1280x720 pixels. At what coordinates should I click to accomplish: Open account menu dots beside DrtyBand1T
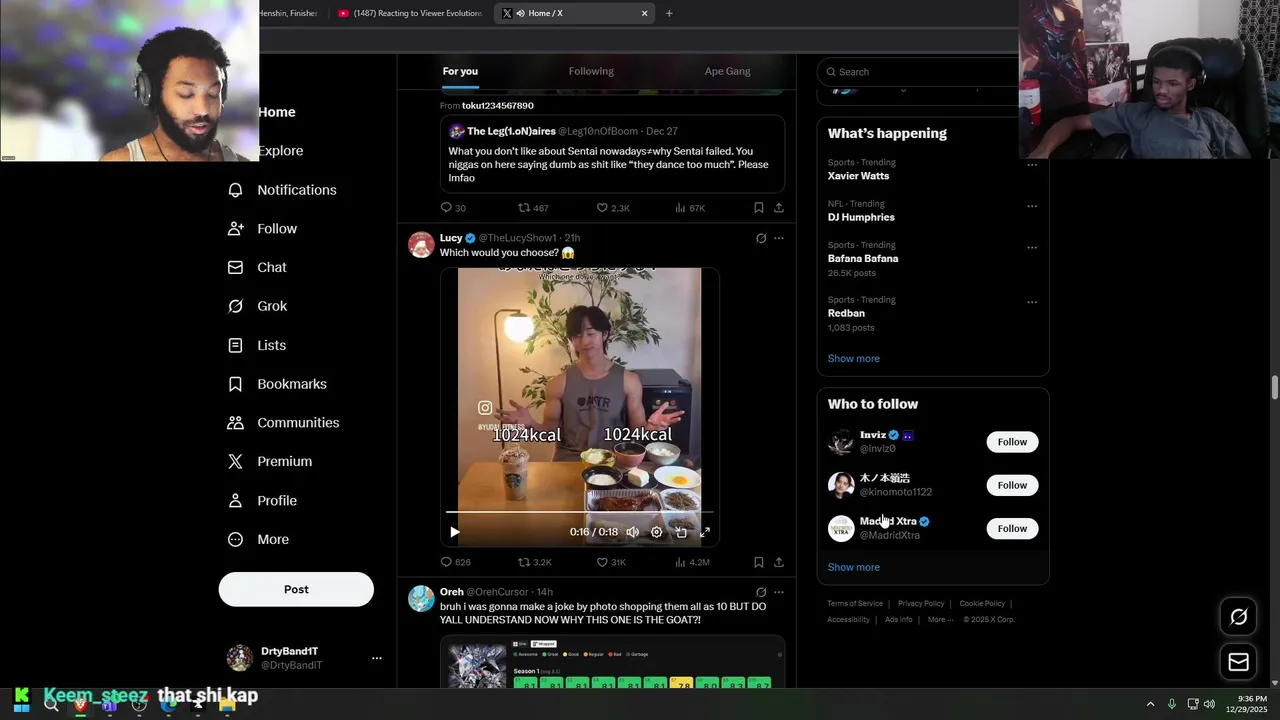(x=377, y=658)
